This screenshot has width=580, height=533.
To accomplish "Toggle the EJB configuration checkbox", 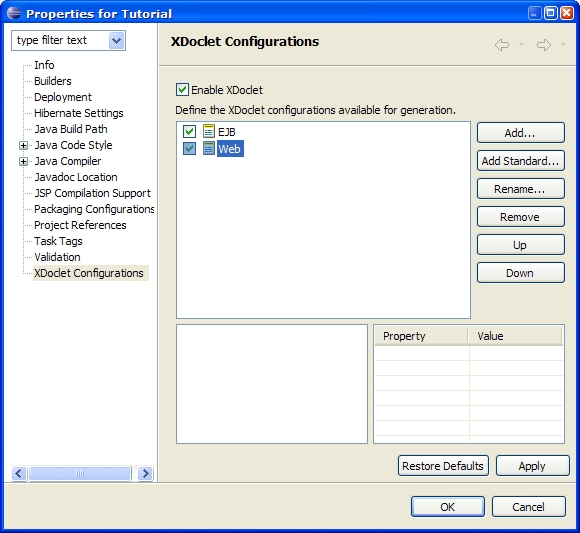I will point(189,131).
